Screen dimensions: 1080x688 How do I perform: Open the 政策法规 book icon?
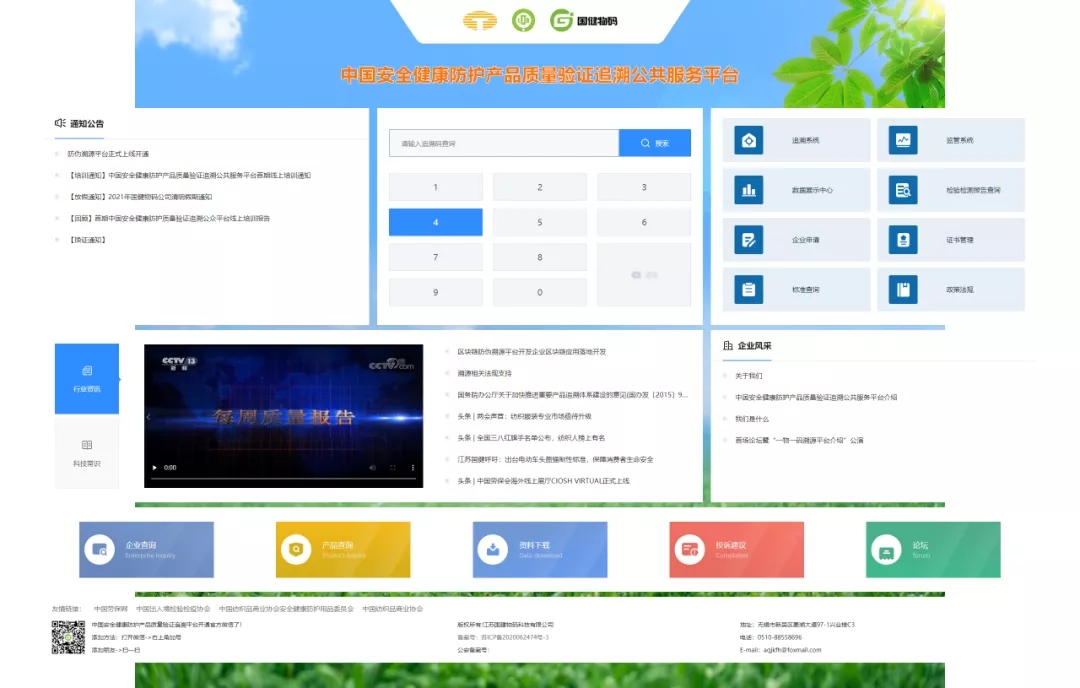click(903, 290)
